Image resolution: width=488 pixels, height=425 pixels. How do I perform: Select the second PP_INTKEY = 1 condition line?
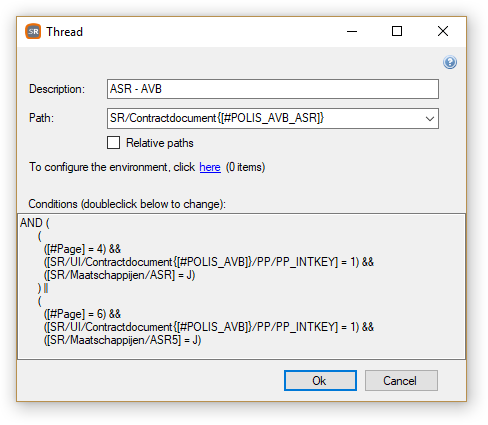[209, 327]
